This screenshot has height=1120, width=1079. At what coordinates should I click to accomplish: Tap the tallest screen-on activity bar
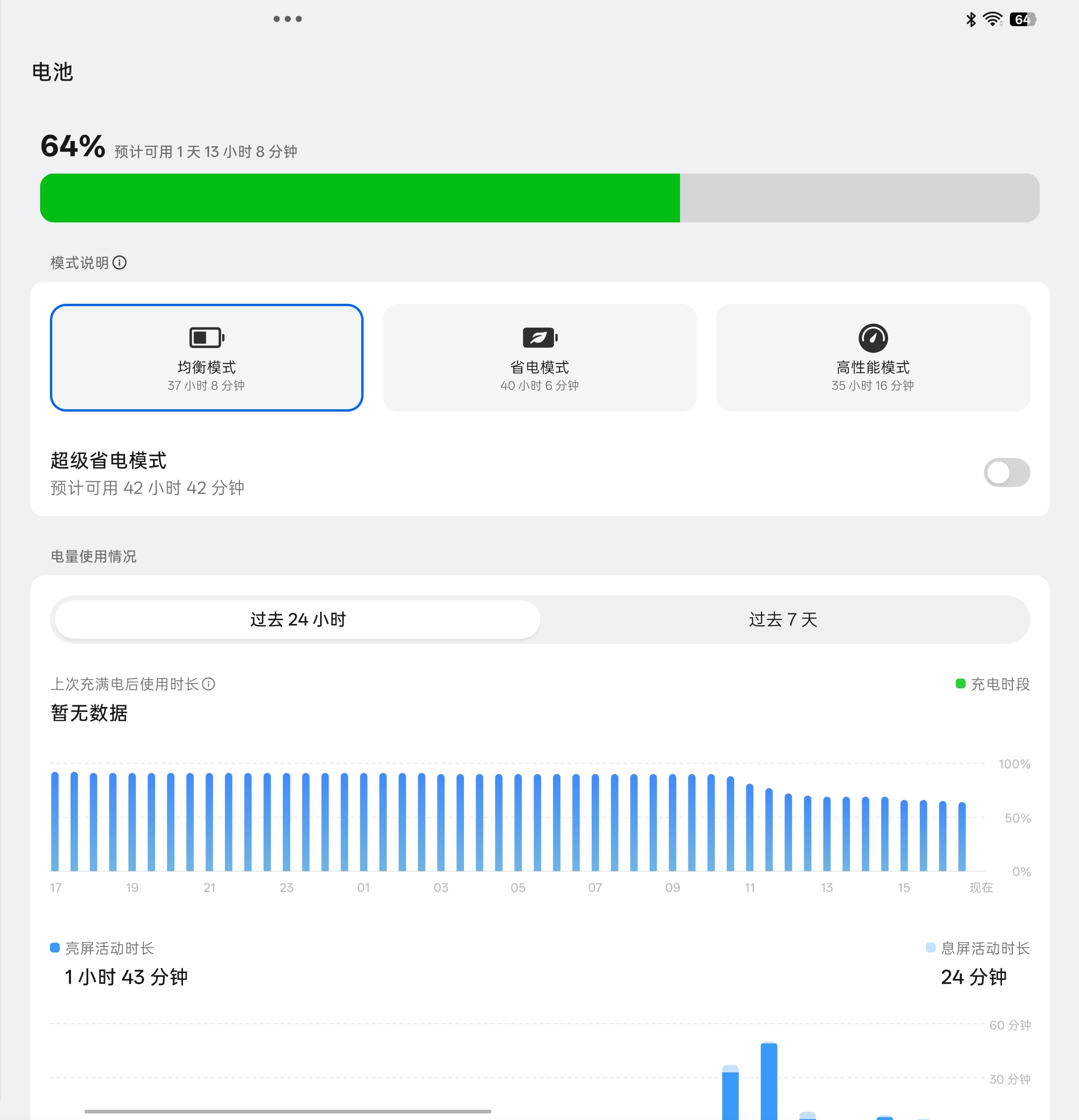pos(769,1080)
